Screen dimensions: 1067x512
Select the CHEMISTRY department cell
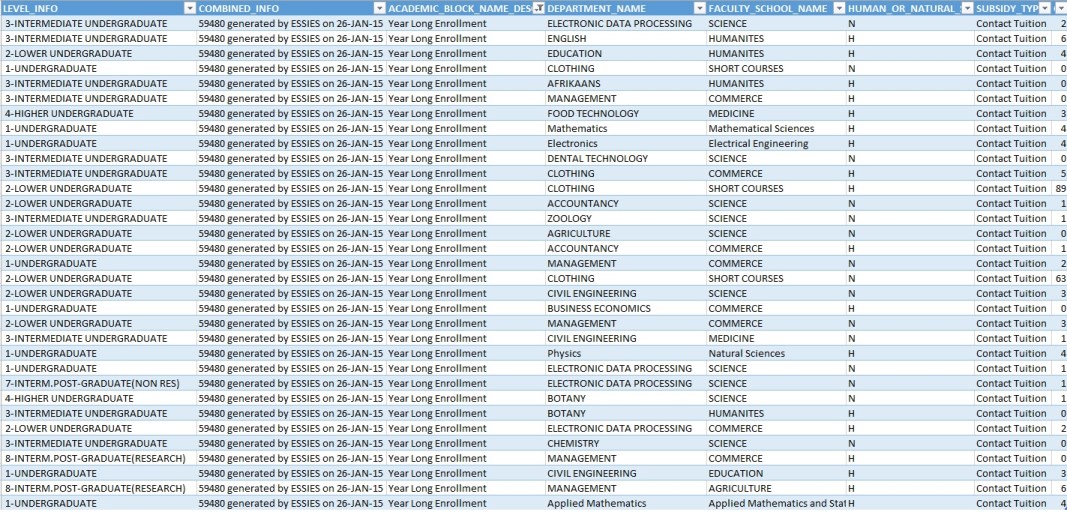[x=625, y=443]
